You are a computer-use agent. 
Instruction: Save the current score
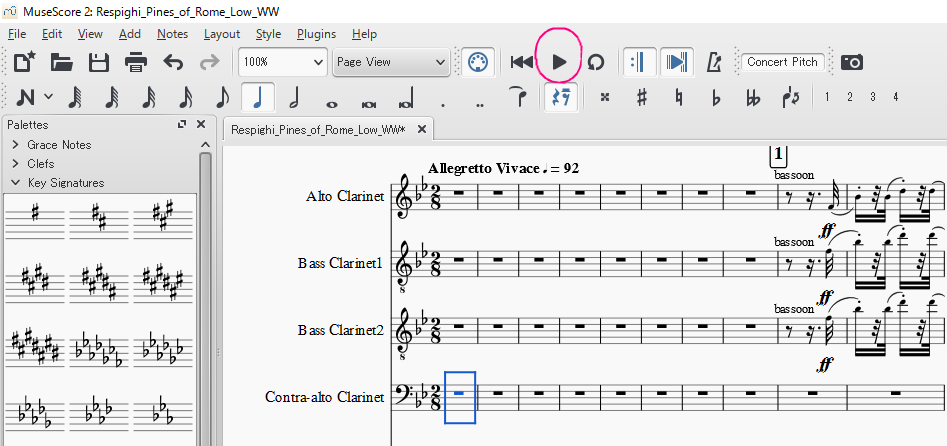98,62
